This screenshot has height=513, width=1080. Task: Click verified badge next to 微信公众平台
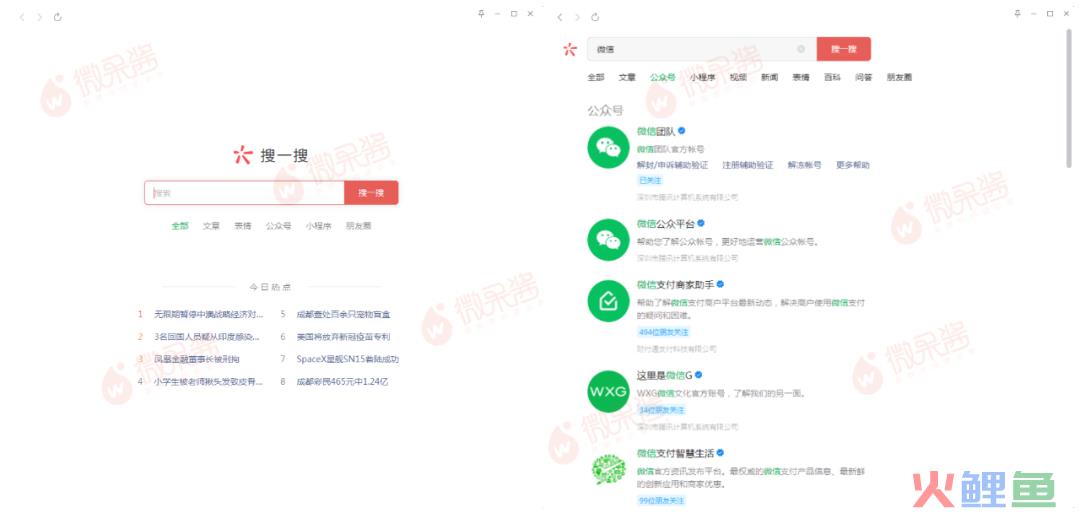pos(701,223)
